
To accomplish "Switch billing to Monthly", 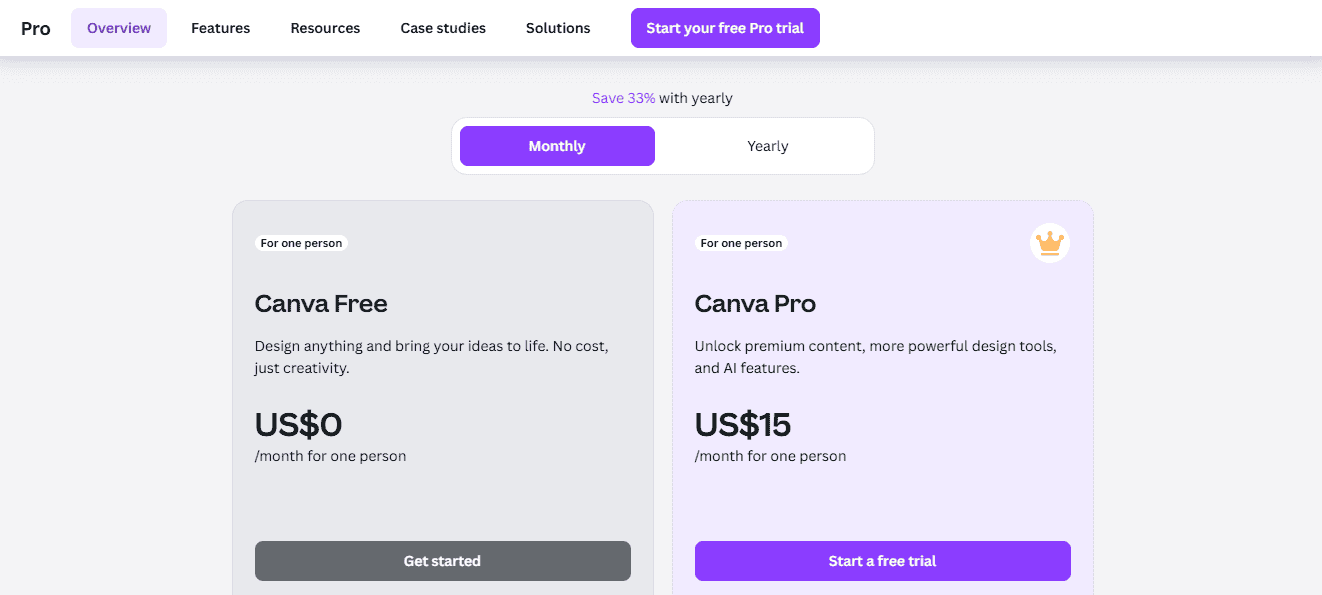I will point(557,146).
